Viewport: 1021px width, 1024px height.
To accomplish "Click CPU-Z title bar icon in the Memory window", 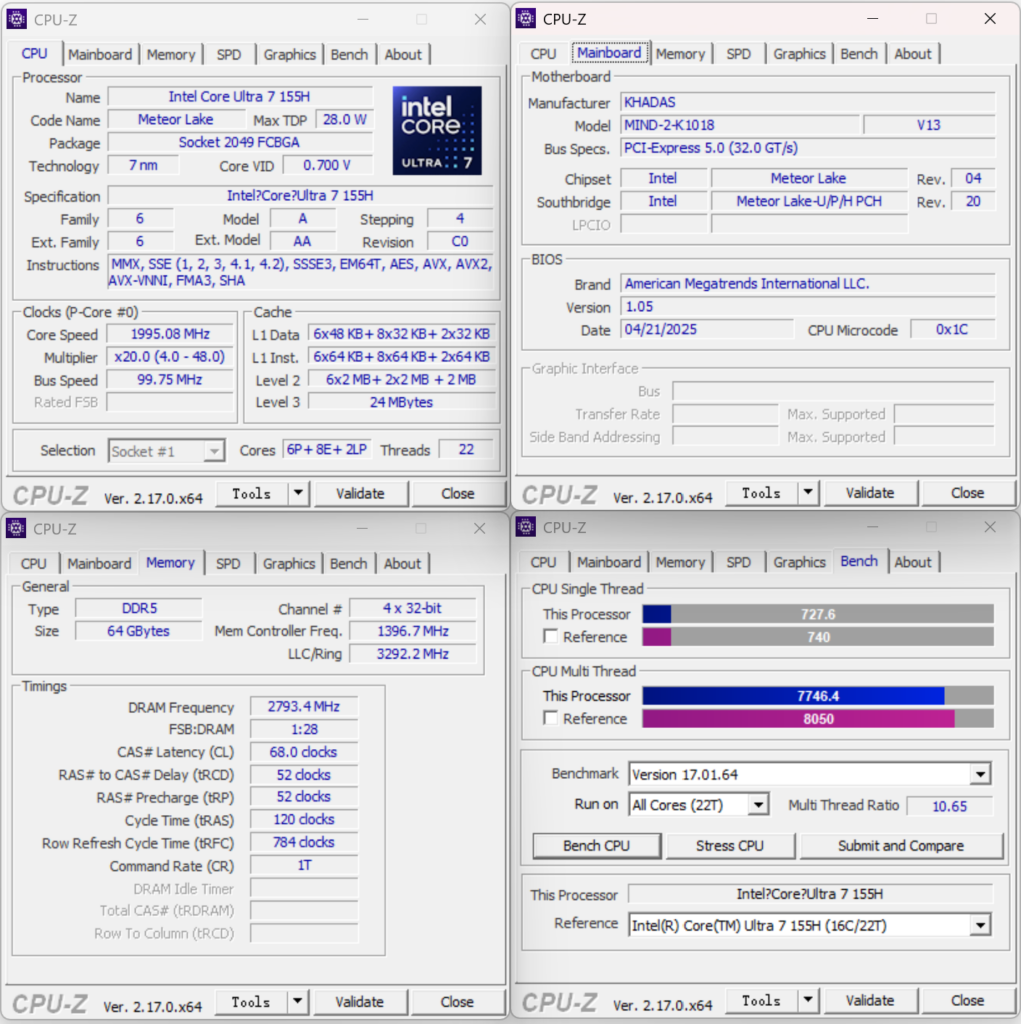I will pos(16,529).
